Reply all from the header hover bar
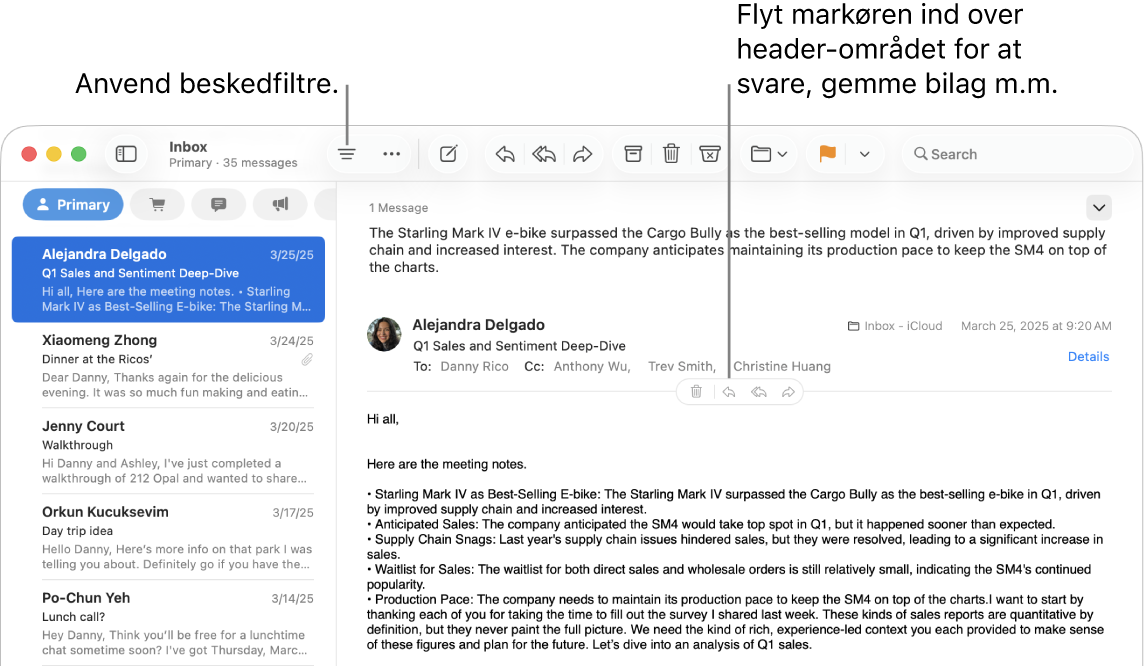The image size is (1144, 668). click(759, 392)
